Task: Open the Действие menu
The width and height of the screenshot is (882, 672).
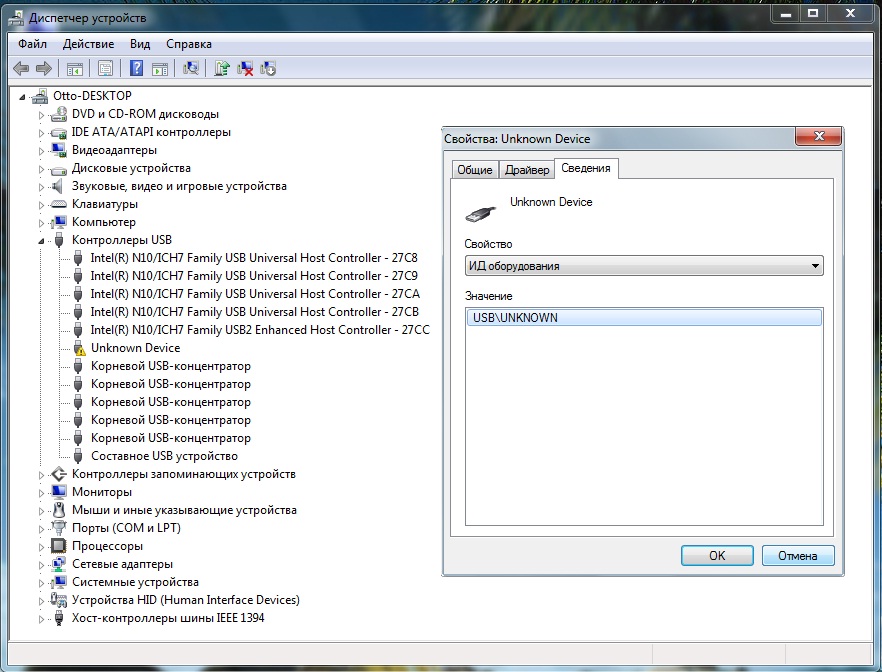Action: click(x=88, y=44)
